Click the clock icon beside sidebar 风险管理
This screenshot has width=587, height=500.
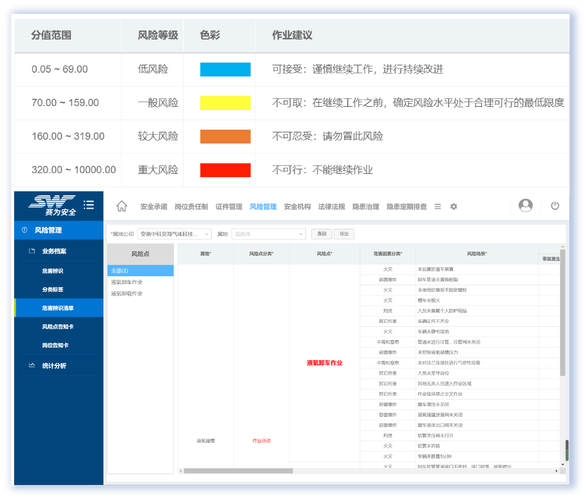[x=25, y=230]
